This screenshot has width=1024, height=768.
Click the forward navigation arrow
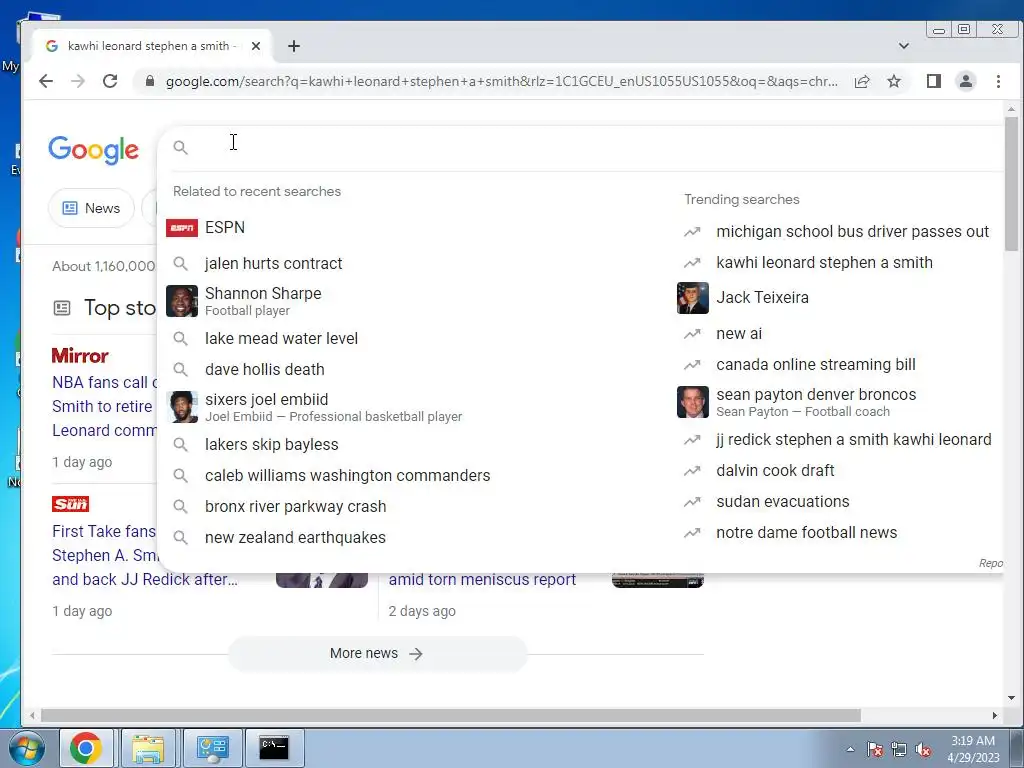(78, 81)
